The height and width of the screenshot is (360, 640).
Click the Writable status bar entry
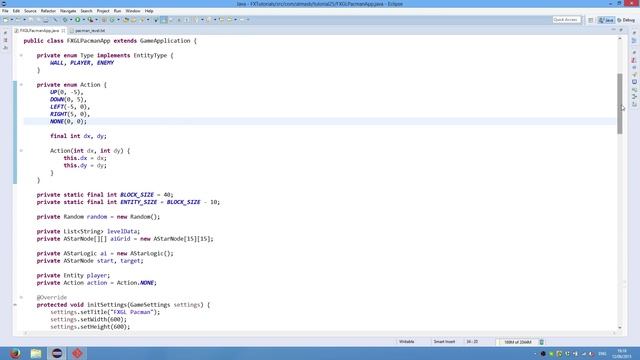pos(406,342)
